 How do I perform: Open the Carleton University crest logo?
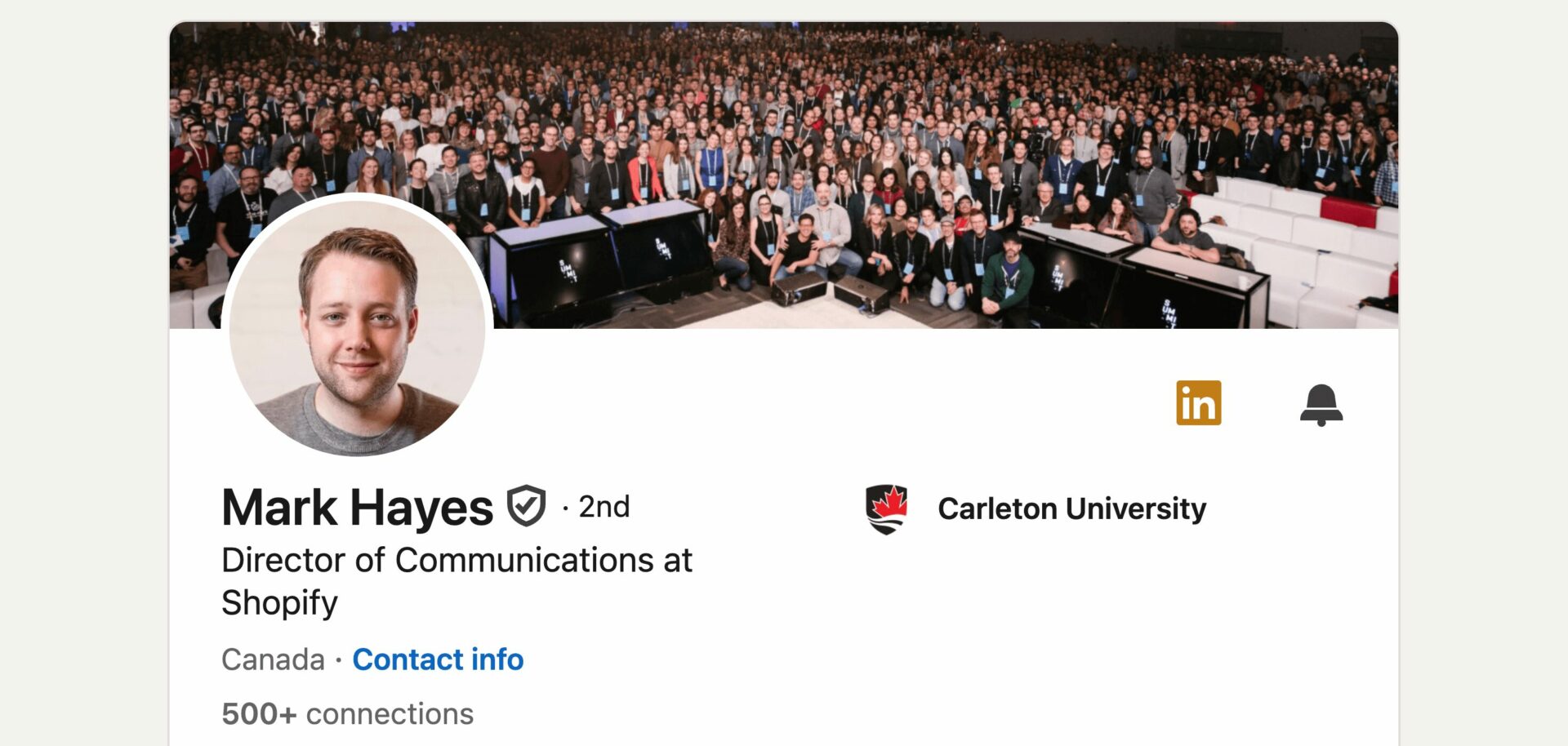click(x=886, y=509)
